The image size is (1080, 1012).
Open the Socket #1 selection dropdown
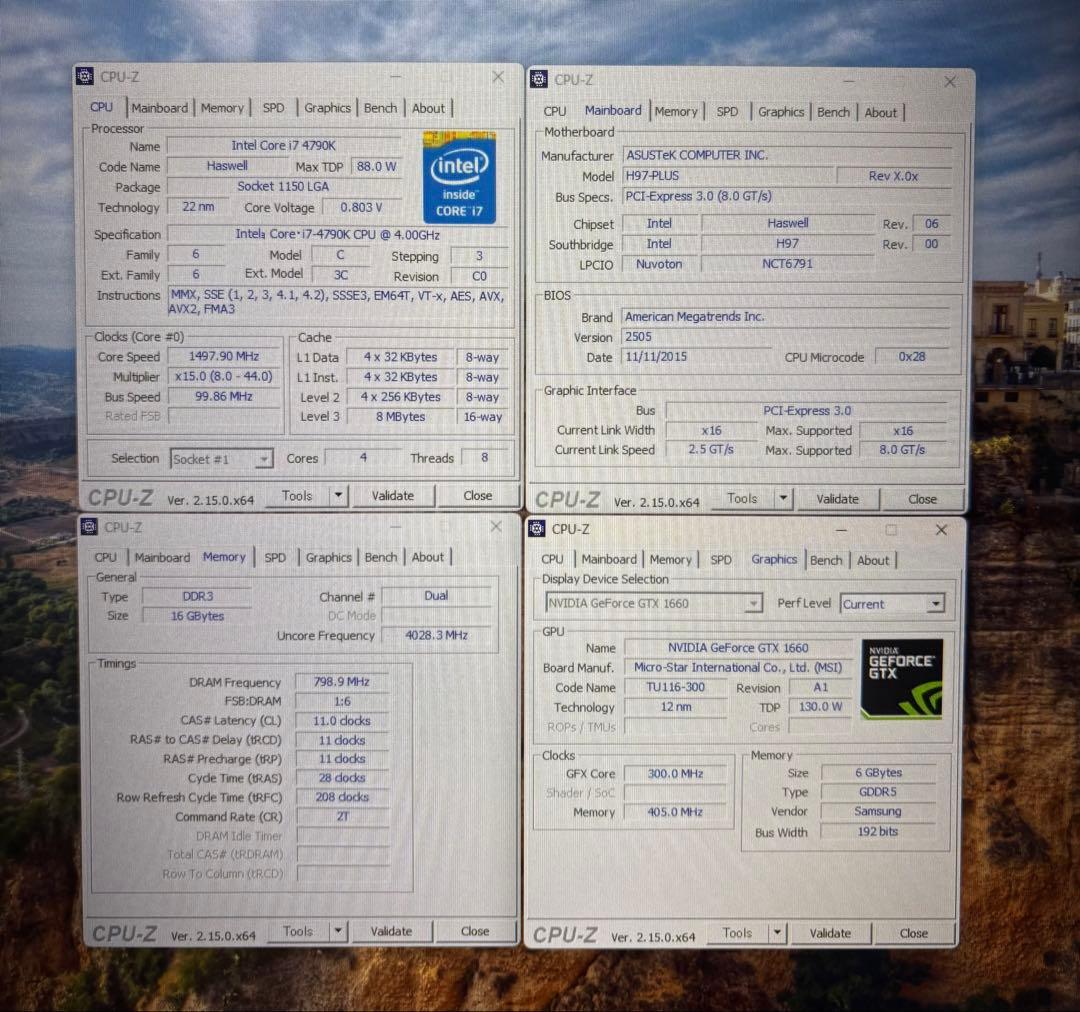[x=263, y=459]
